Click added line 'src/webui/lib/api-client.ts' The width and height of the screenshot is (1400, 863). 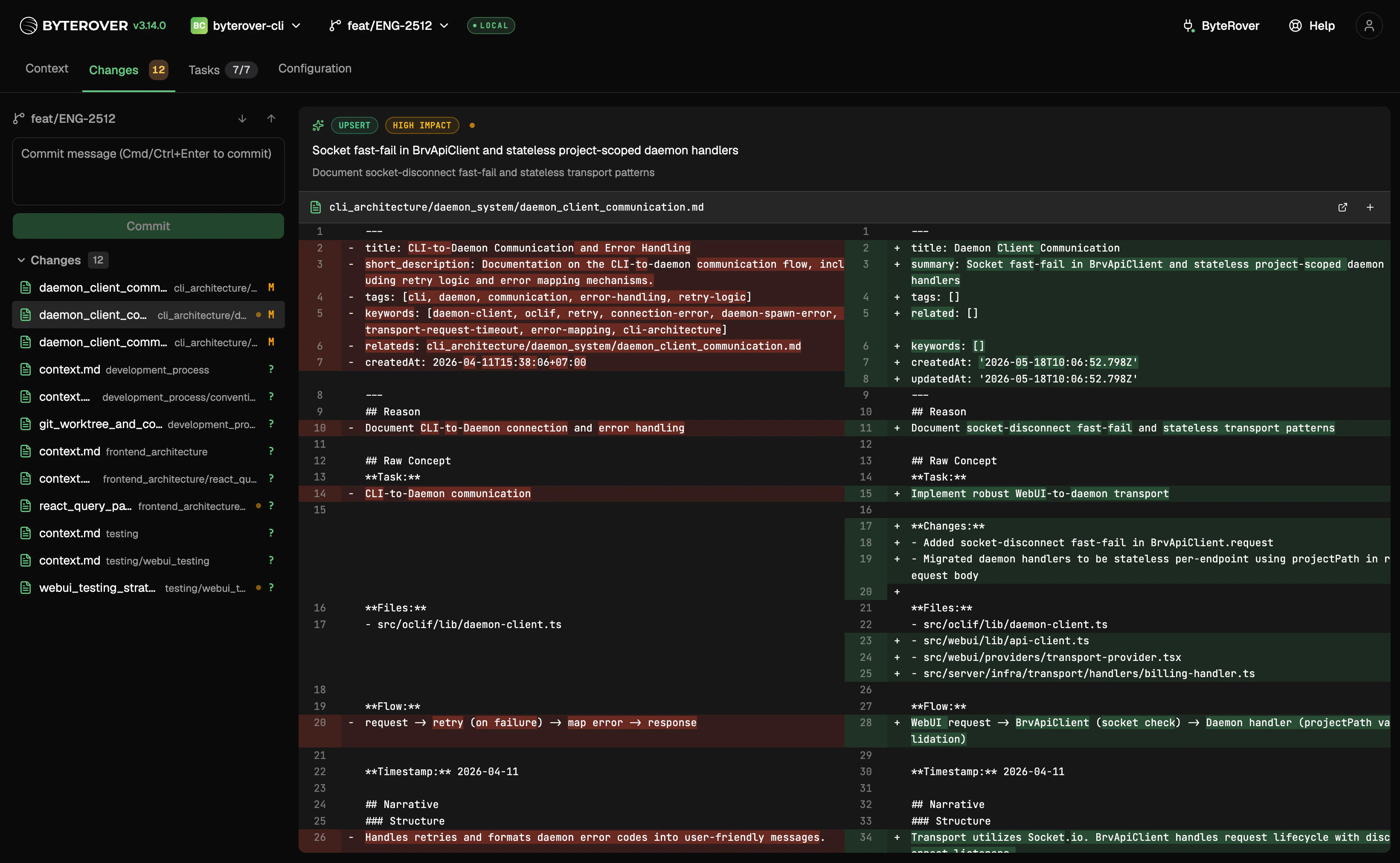(x=1006, y=641)
